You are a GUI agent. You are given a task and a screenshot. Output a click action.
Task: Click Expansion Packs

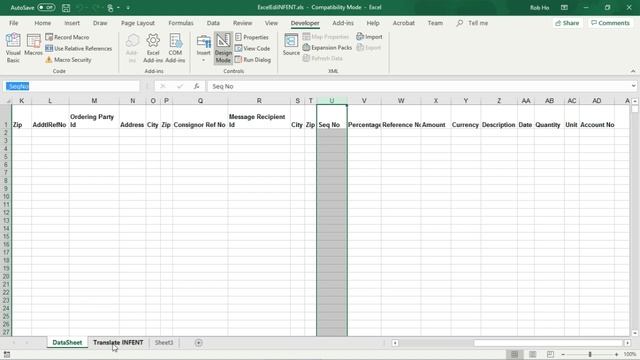tap(327, 48)
